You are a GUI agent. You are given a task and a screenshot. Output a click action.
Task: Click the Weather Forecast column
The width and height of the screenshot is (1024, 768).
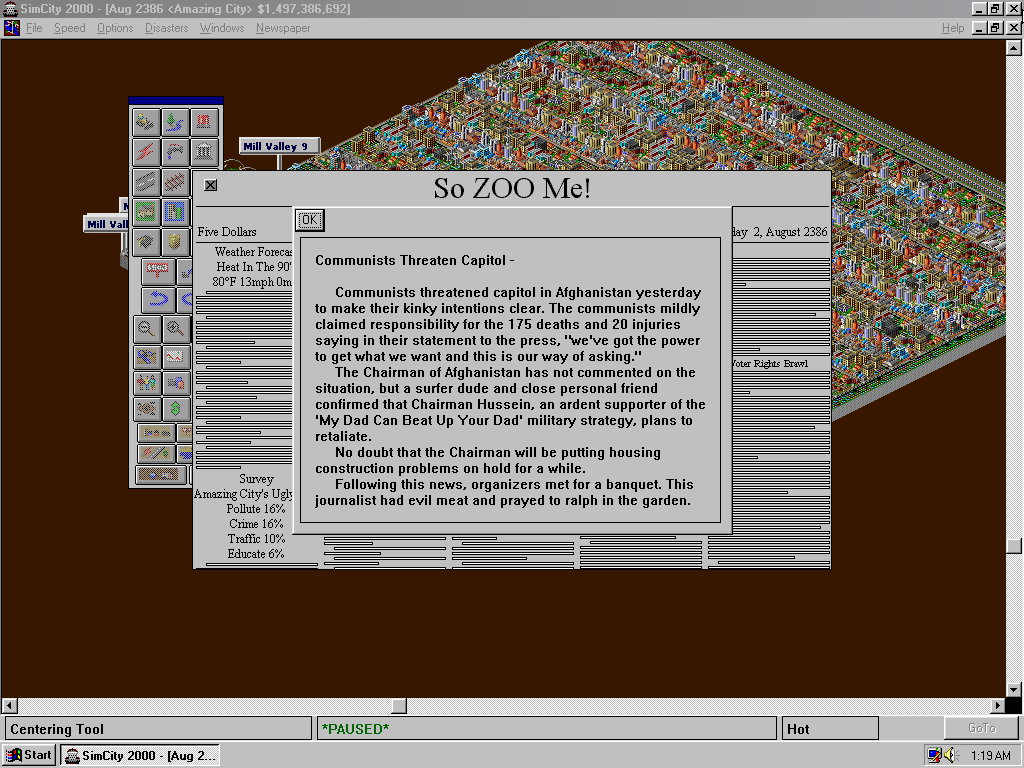pos(253,266)
